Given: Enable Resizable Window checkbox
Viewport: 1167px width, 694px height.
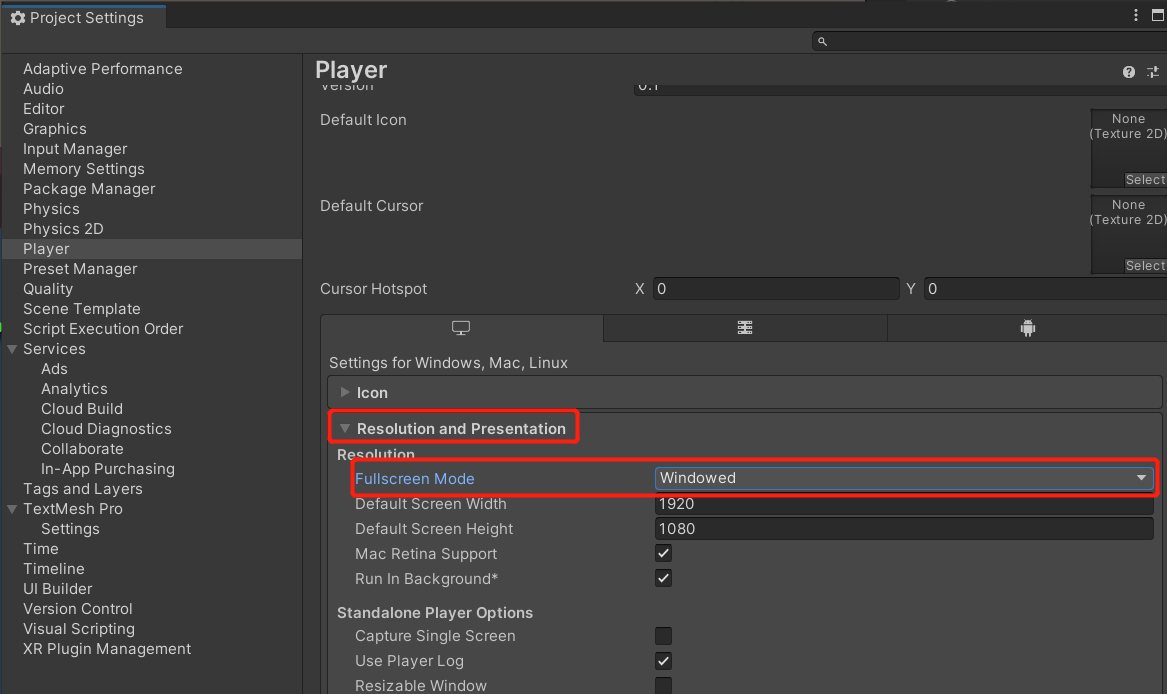Looking at the screenshot, I should tap(663, 686).
